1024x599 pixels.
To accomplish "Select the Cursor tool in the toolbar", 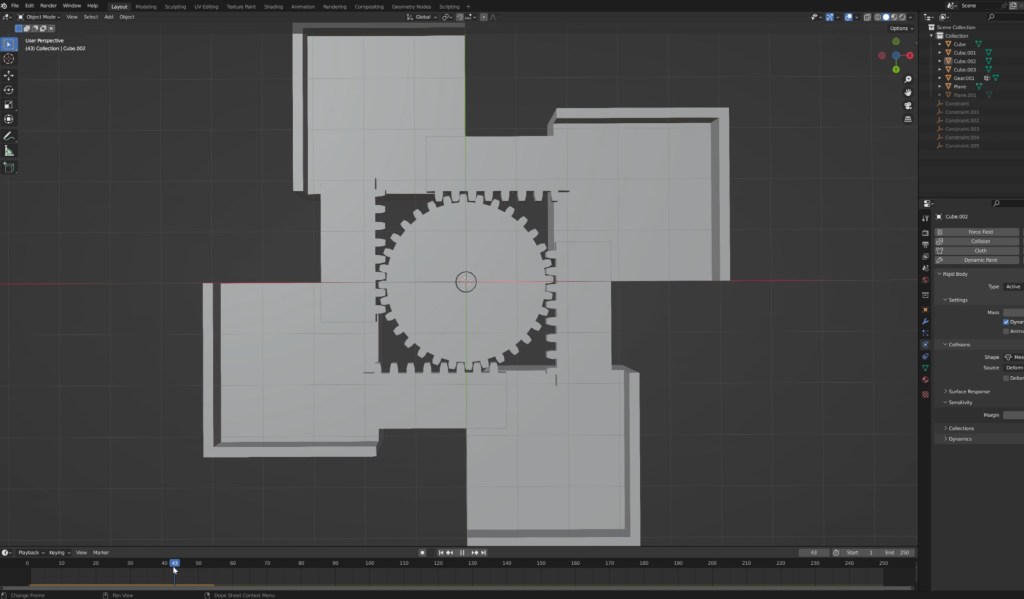I will 9,59.
